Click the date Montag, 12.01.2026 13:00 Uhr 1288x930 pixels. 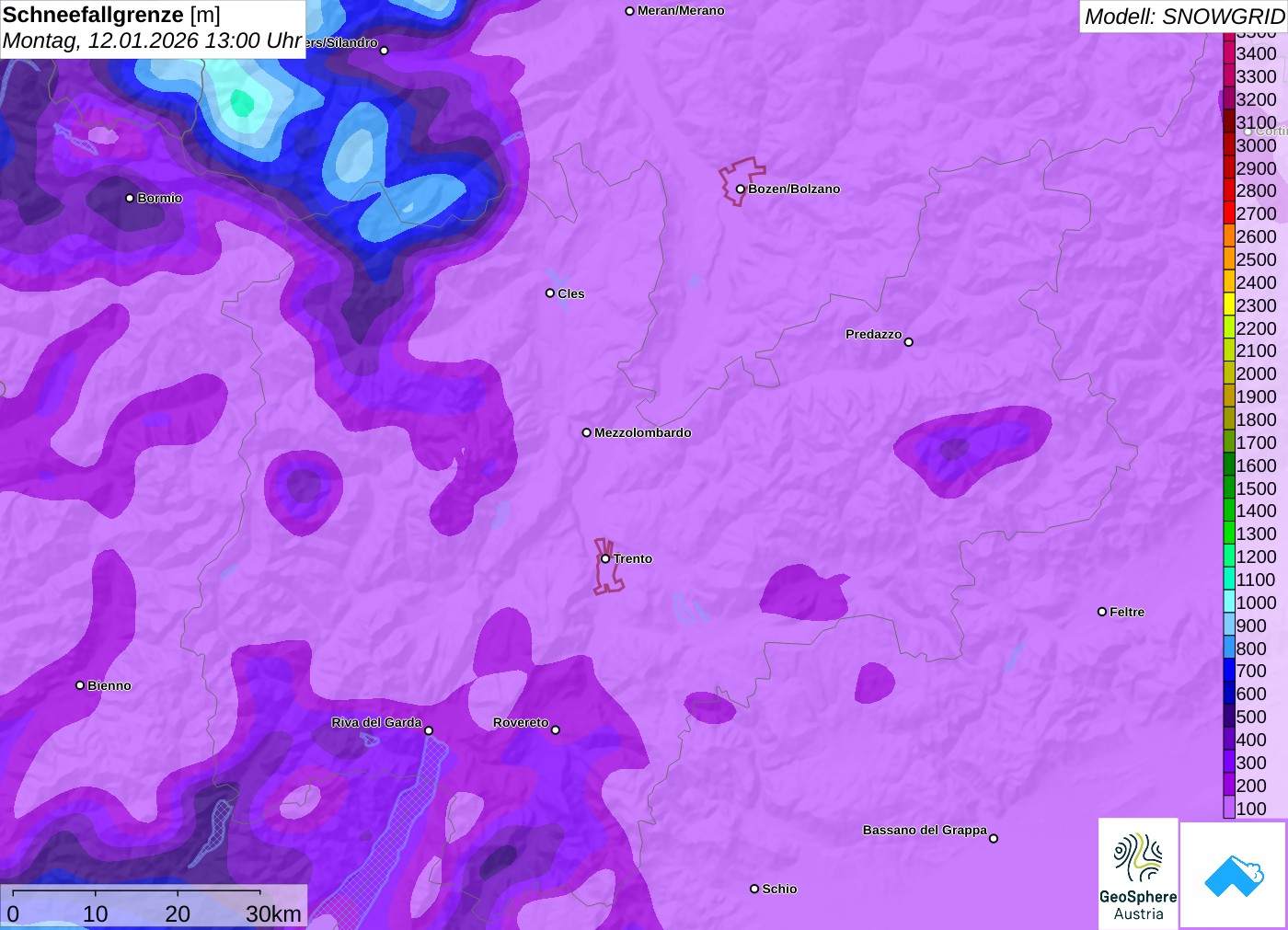coord(153,41)
